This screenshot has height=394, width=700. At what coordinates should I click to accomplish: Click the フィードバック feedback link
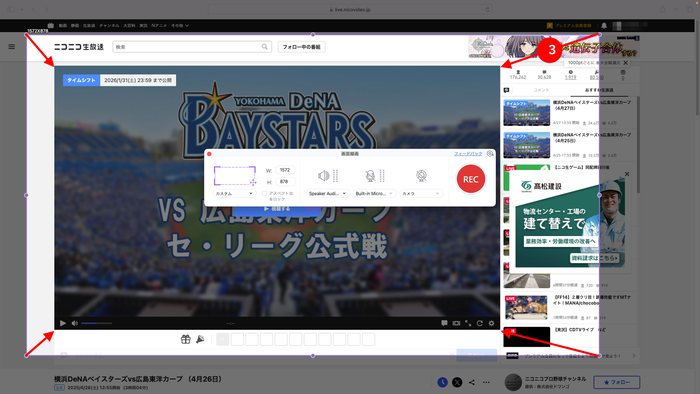pyautogui.click(x=468, y=153)
